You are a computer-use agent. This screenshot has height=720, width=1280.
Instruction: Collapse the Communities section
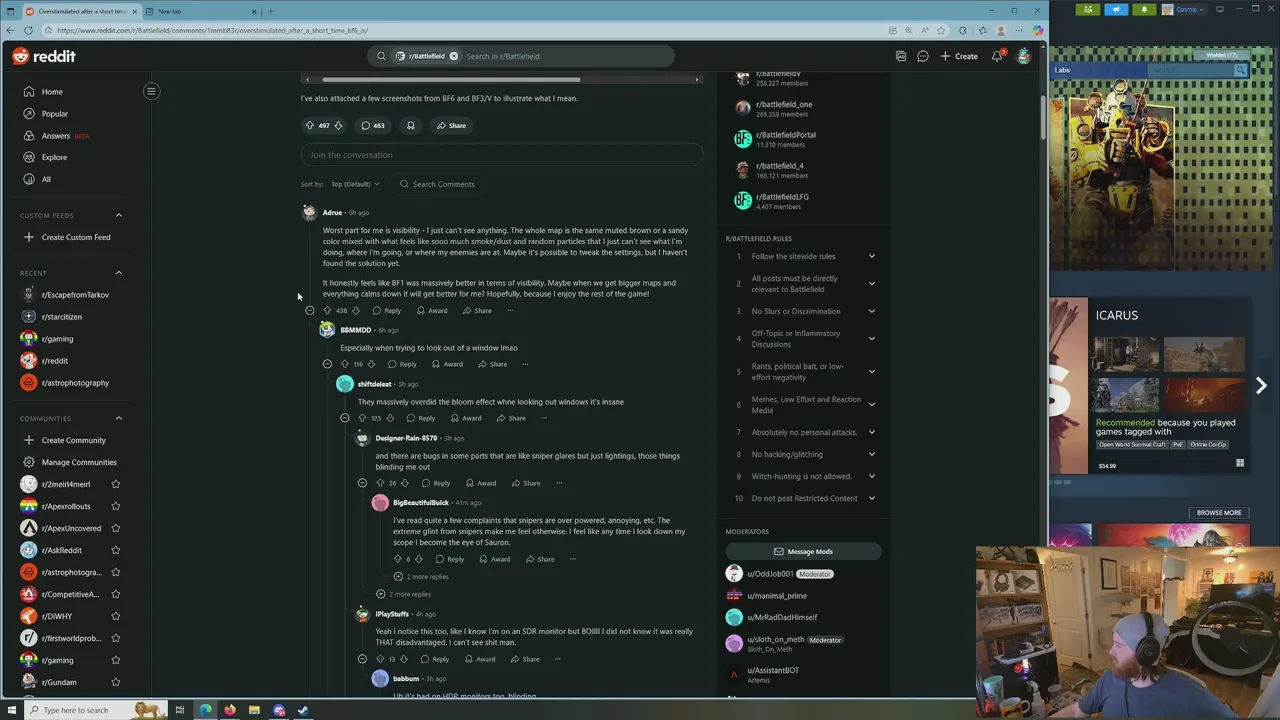[118, 418]
